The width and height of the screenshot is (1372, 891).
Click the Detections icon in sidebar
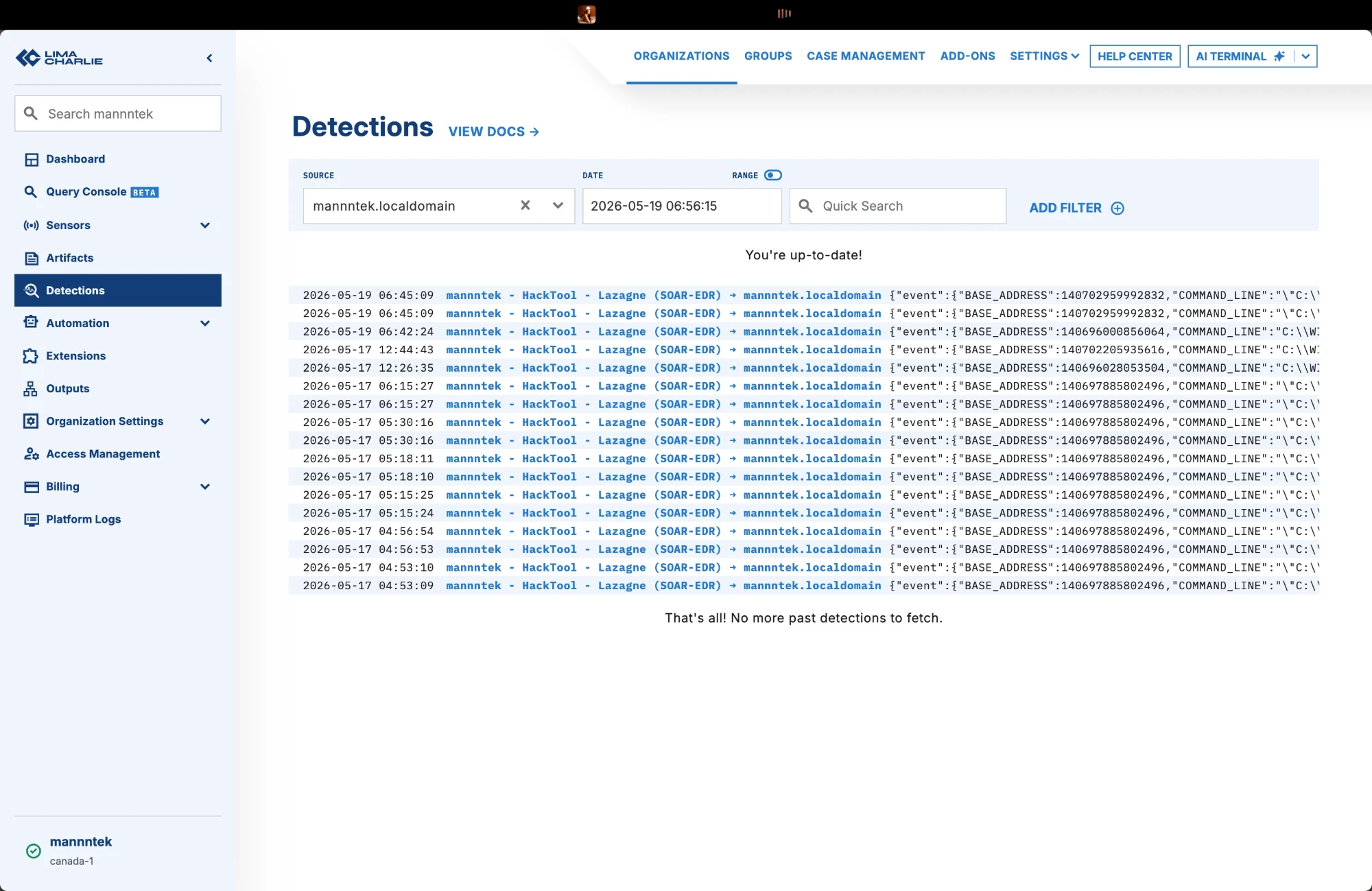coord(32,290)
